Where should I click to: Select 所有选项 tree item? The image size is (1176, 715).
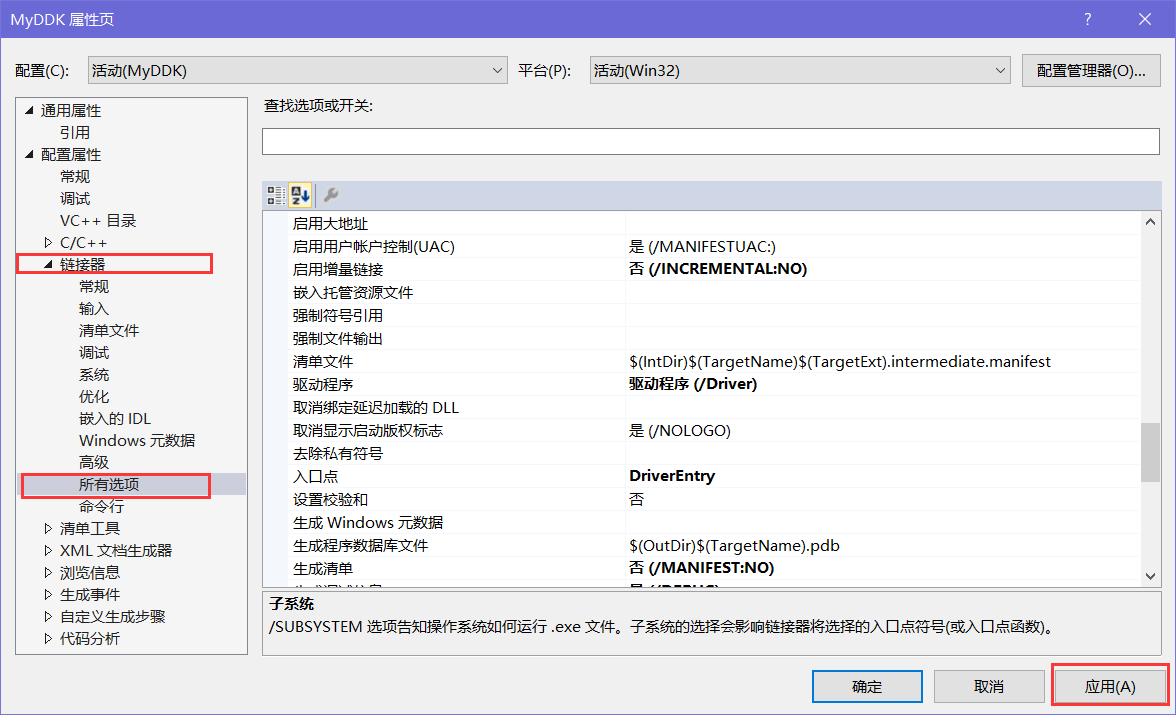(109, 485)
